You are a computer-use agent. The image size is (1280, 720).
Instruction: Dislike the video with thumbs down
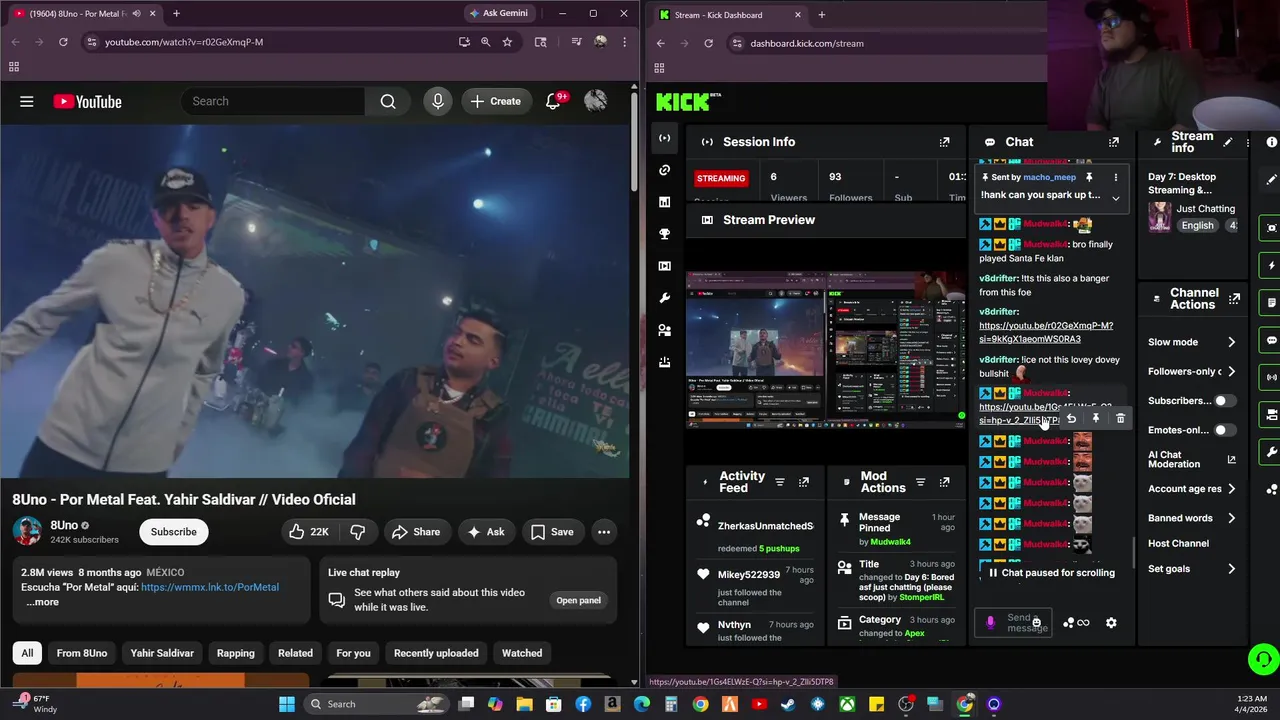point(357,532)
